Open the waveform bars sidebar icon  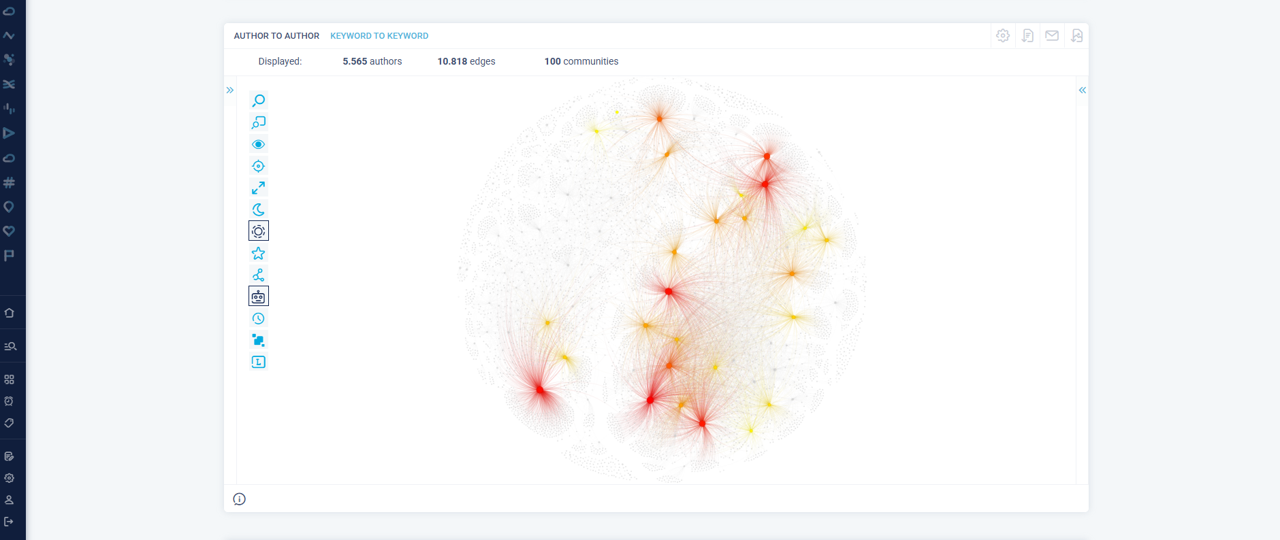(9, 109)
